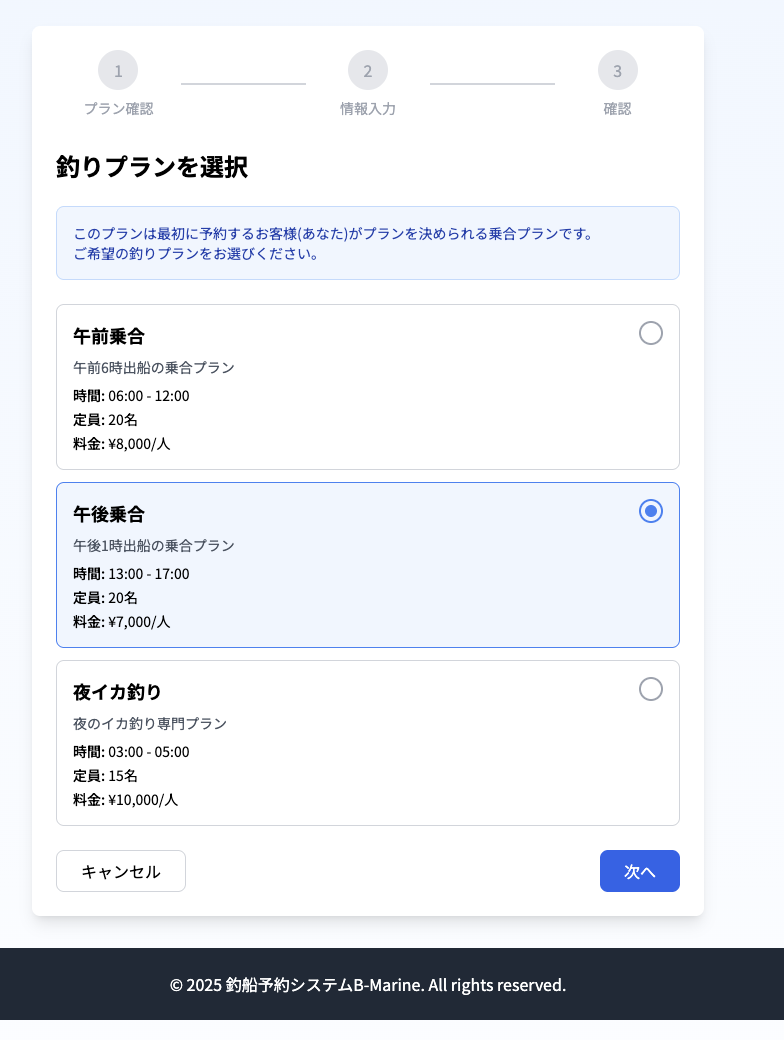Click the キャンセル button
Image resolution: width=784 pixels, height=1040 pixels.
pos(120,871)
